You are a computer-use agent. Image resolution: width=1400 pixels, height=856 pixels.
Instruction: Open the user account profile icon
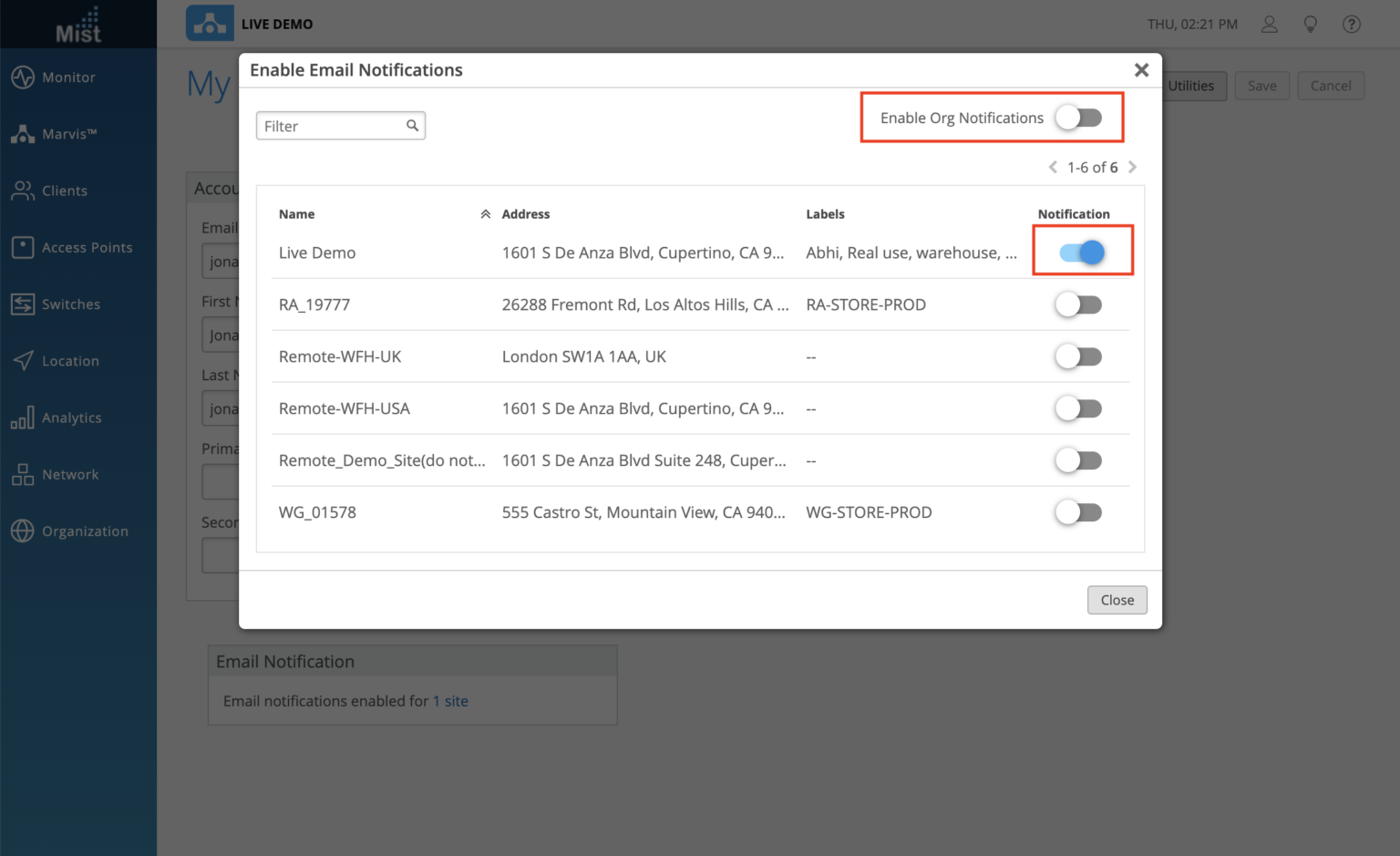coord(1269,25)
